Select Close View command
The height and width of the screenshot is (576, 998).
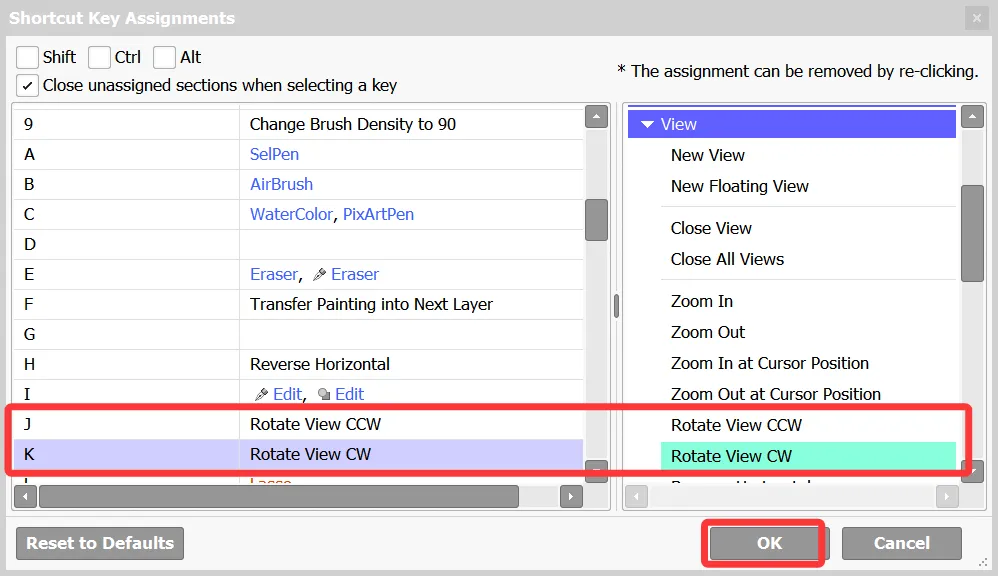711,228
